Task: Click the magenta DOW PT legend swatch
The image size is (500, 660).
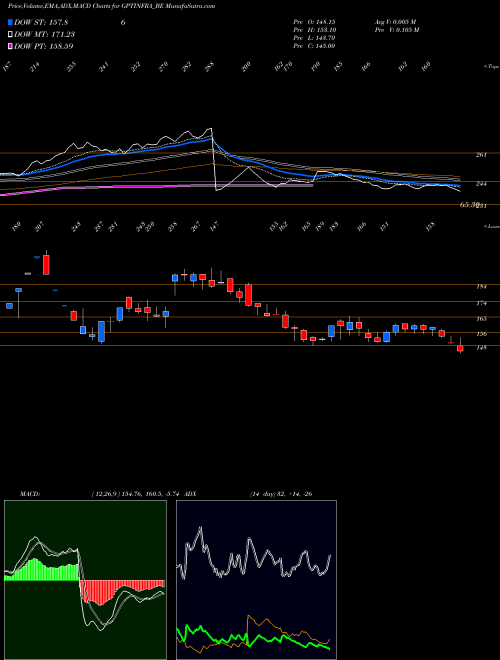Action: click(10, 46)
